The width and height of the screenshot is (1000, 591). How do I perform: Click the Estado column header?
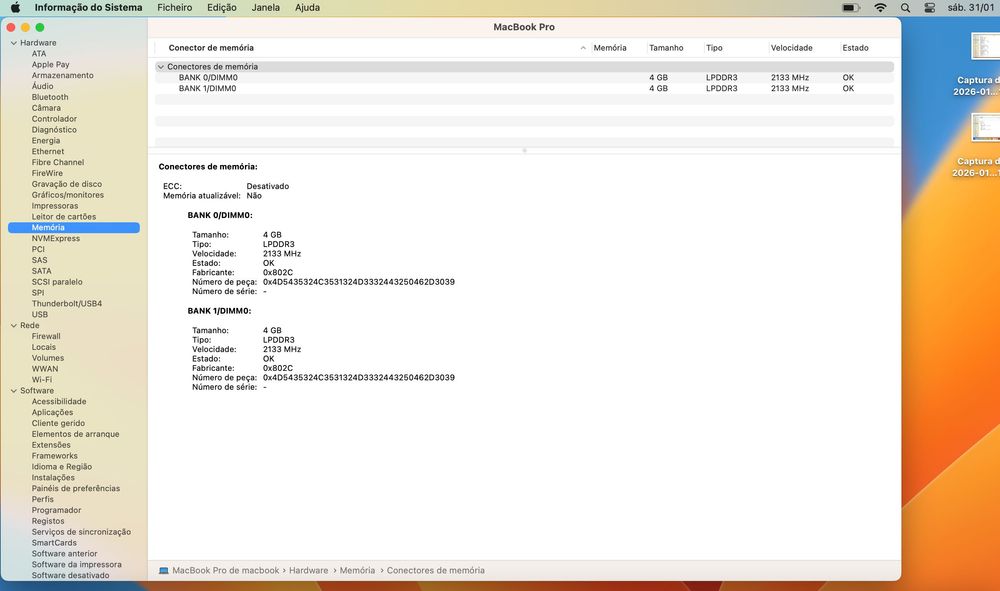coord(855,48)
